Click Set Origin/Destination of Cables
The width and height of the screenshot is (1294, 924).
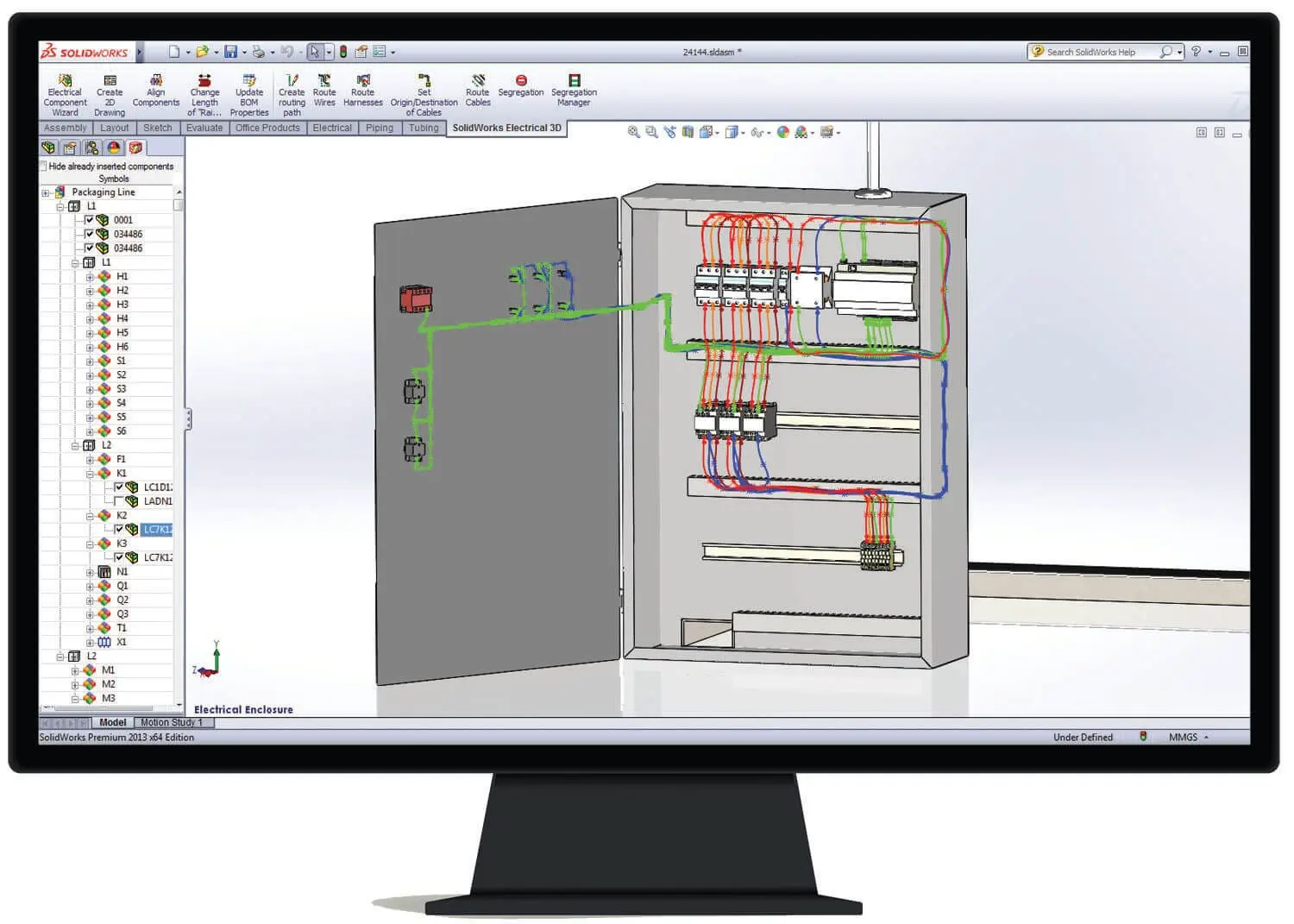click(x=424, y=95)
